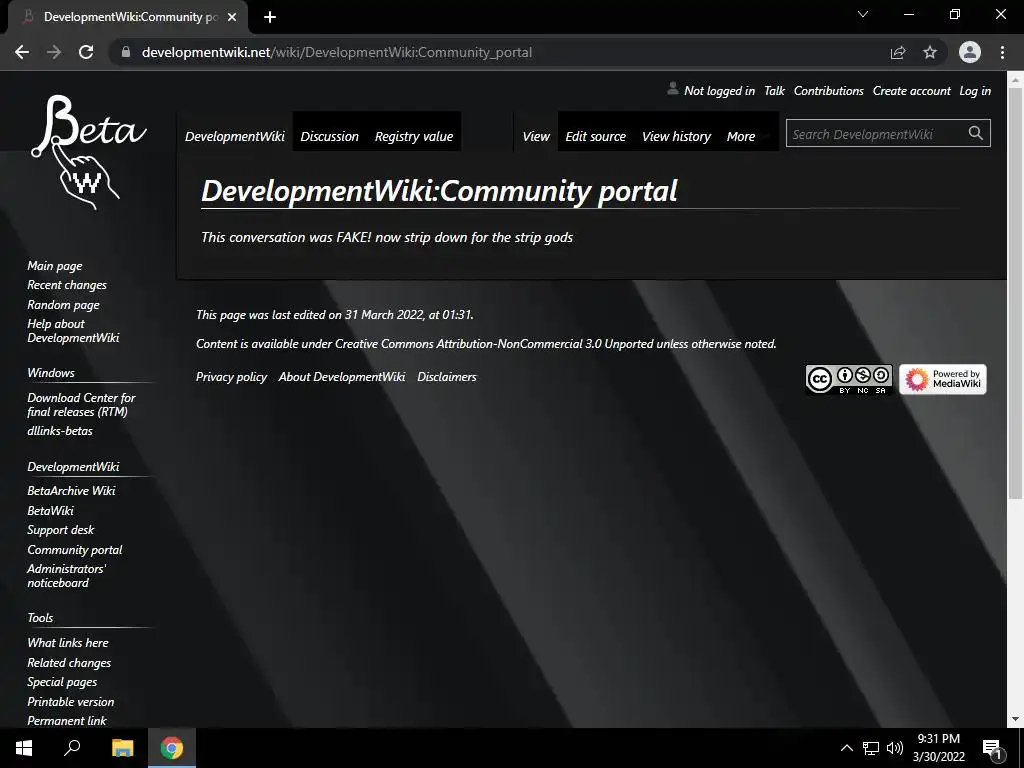Click the Chrome taskbar icon
The image size is (1024, 768).
pyautogui.click(x=172, y=748)
